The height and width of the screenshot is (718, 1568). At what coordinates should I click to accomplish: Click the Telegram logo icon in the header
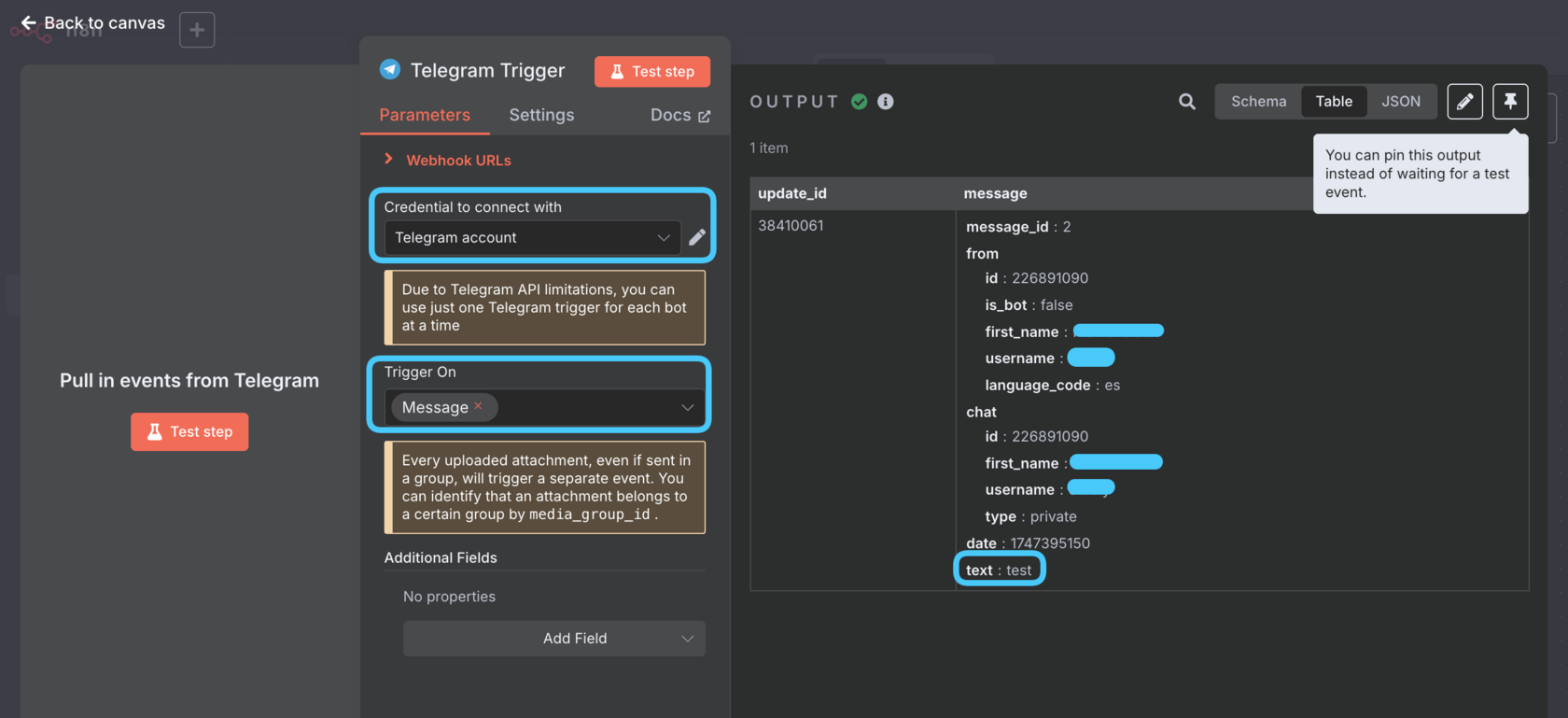point(390,69)
